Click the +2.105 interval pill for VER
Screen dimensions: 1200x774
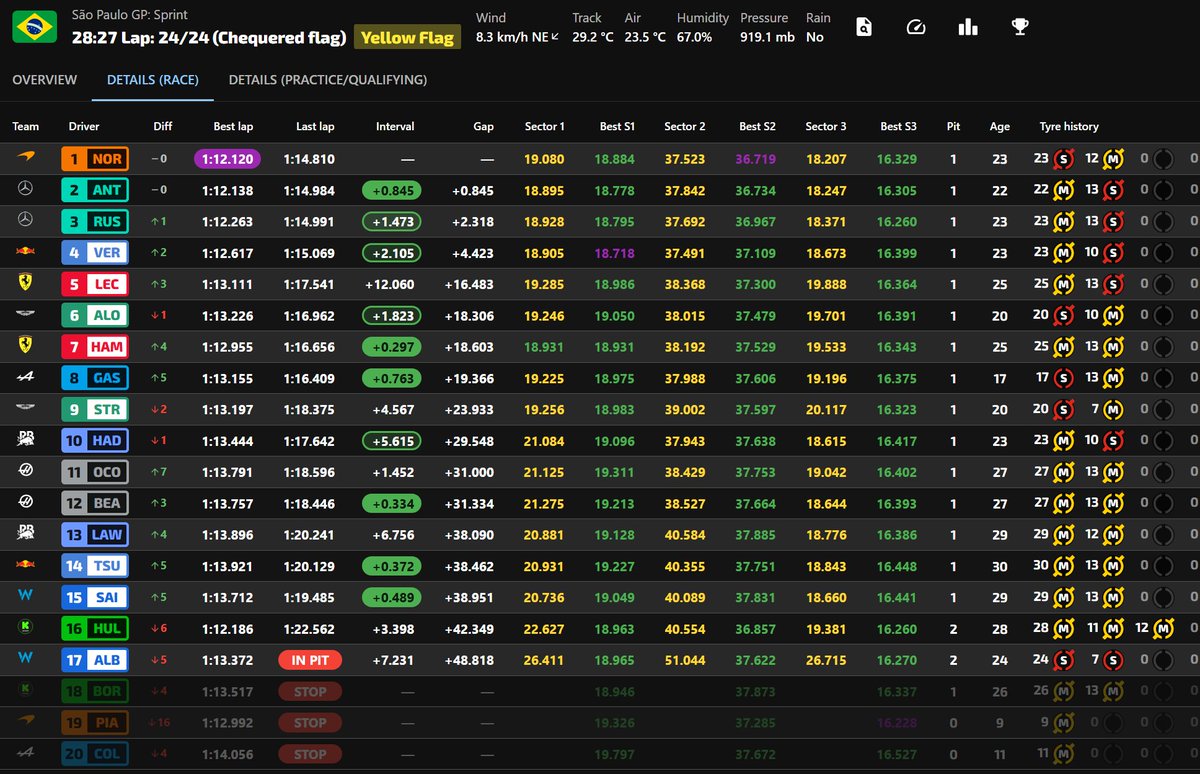click(391, 252)
